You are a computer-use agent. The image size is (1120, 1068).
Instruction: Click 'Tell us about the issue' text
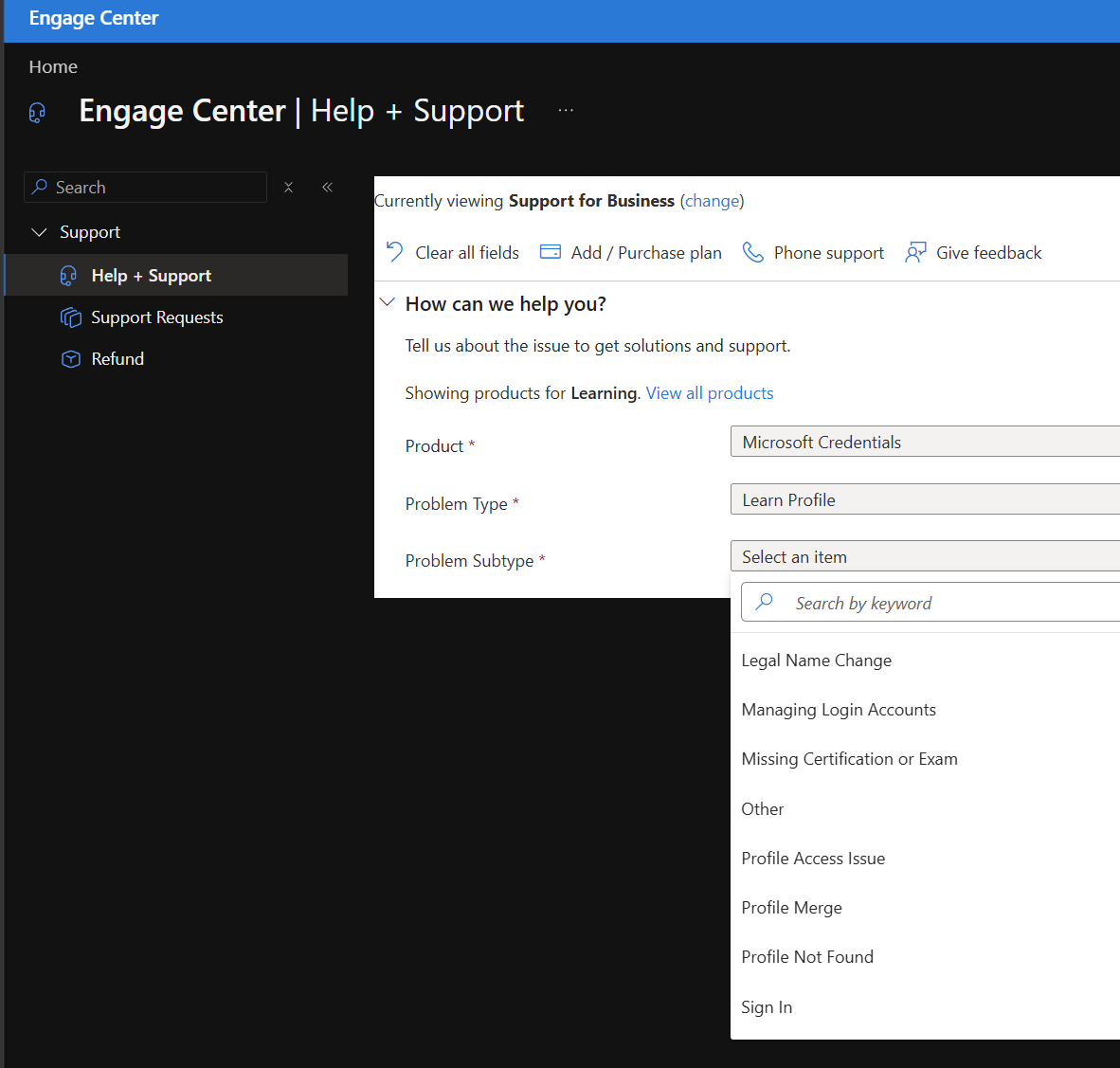point(597,346)
